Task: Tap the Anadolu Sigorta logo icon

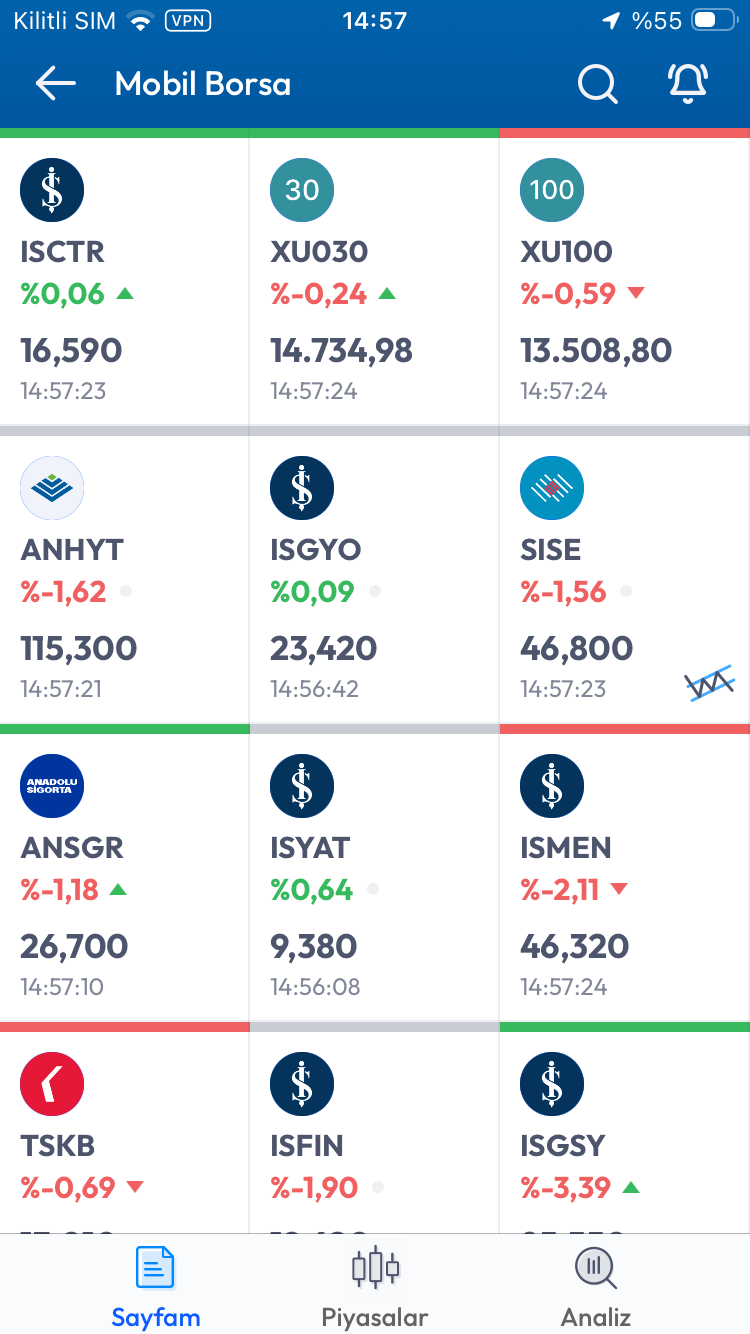Action: coord(52,786)
